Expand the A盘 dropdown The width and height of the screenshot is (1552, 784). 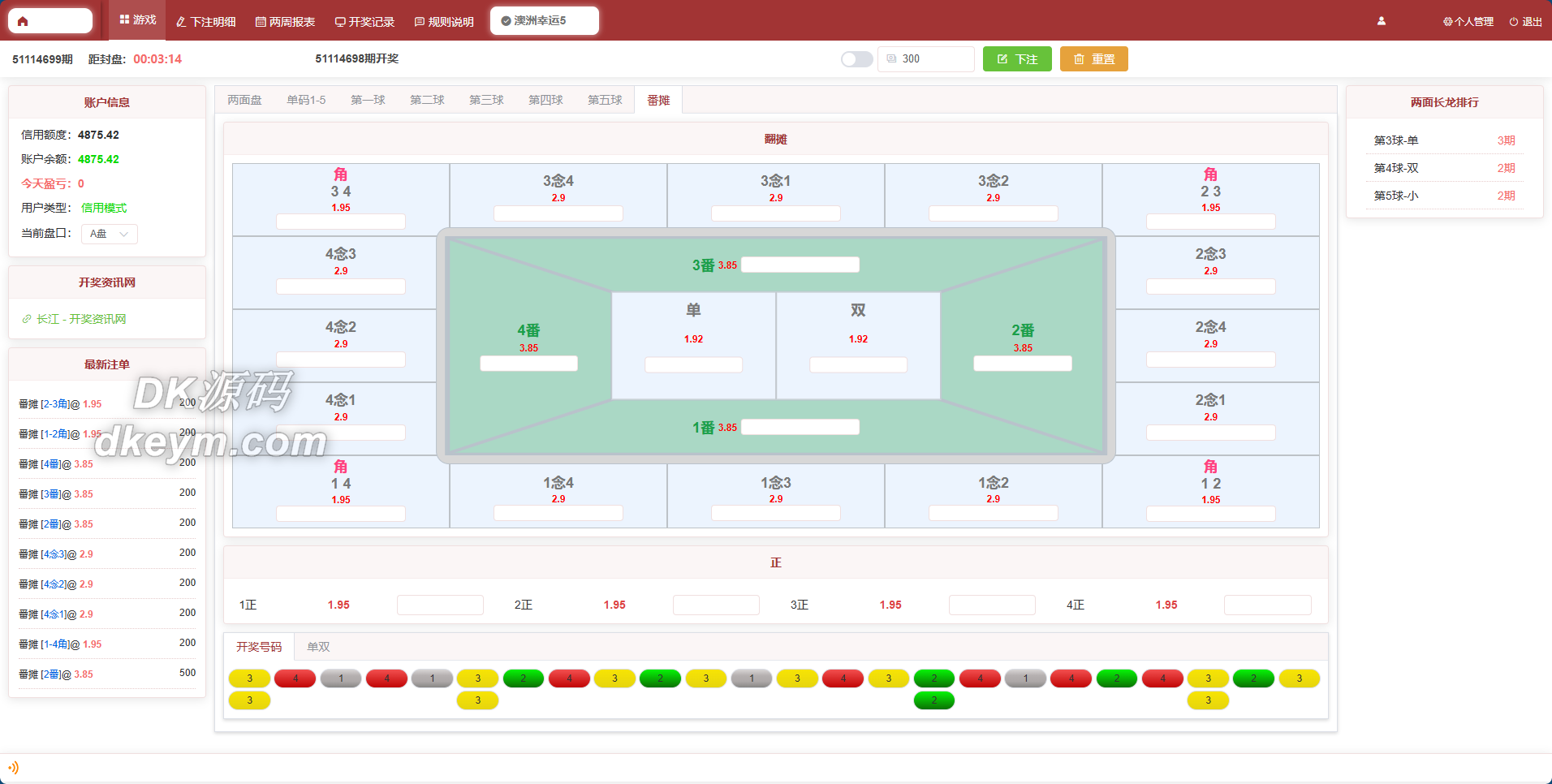pos(110,234)
